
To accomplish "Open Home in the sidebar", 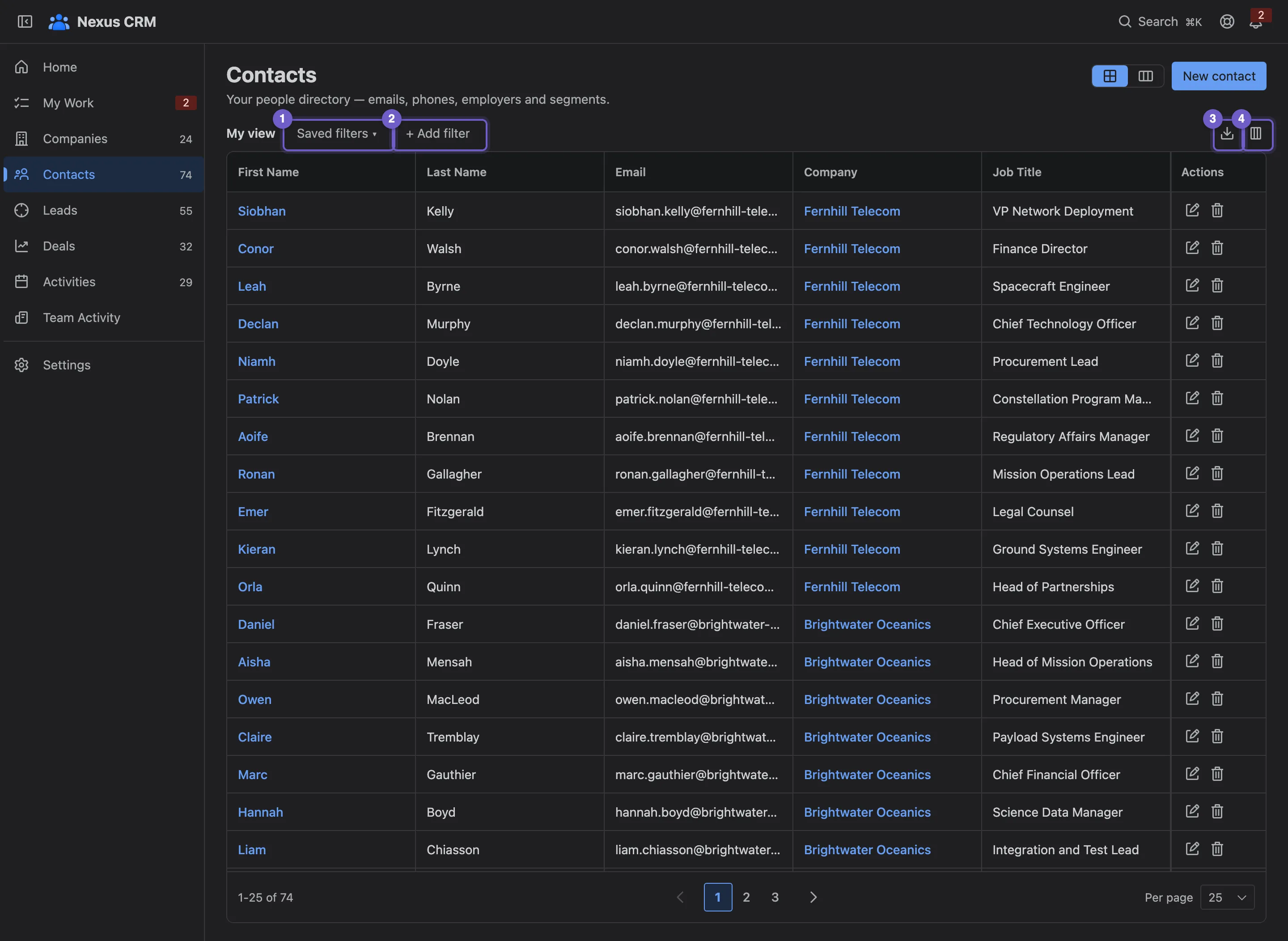I will coord(104,67).
